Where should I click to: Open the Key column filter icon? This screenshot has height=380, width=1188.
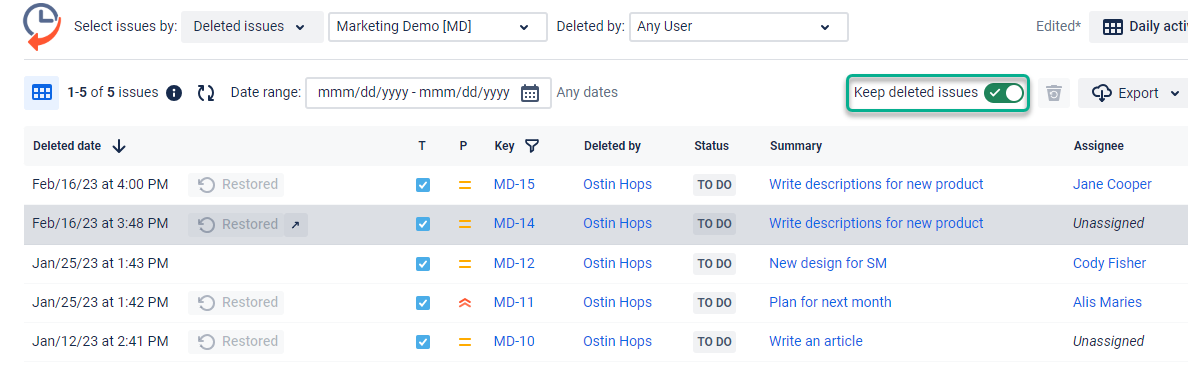(532, 146)
